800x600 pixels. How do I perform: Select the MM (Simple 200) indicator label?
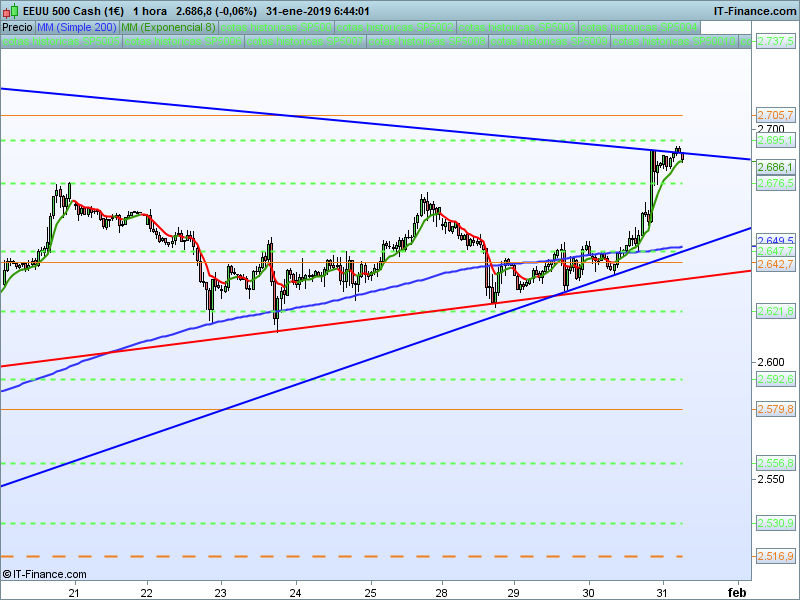pos(77,27)
